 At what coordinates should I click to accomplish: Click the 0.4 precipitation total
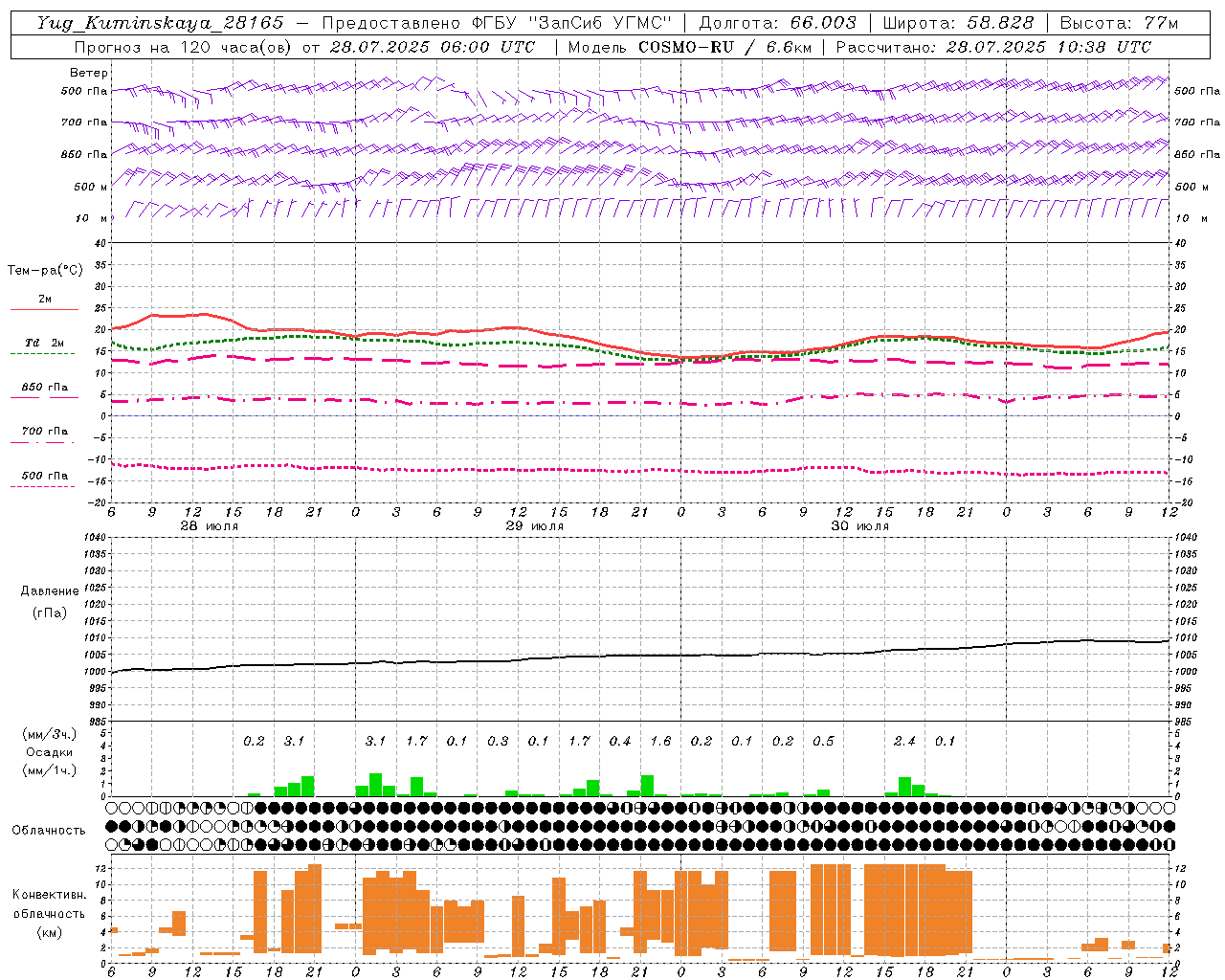(x=620, y=741)
